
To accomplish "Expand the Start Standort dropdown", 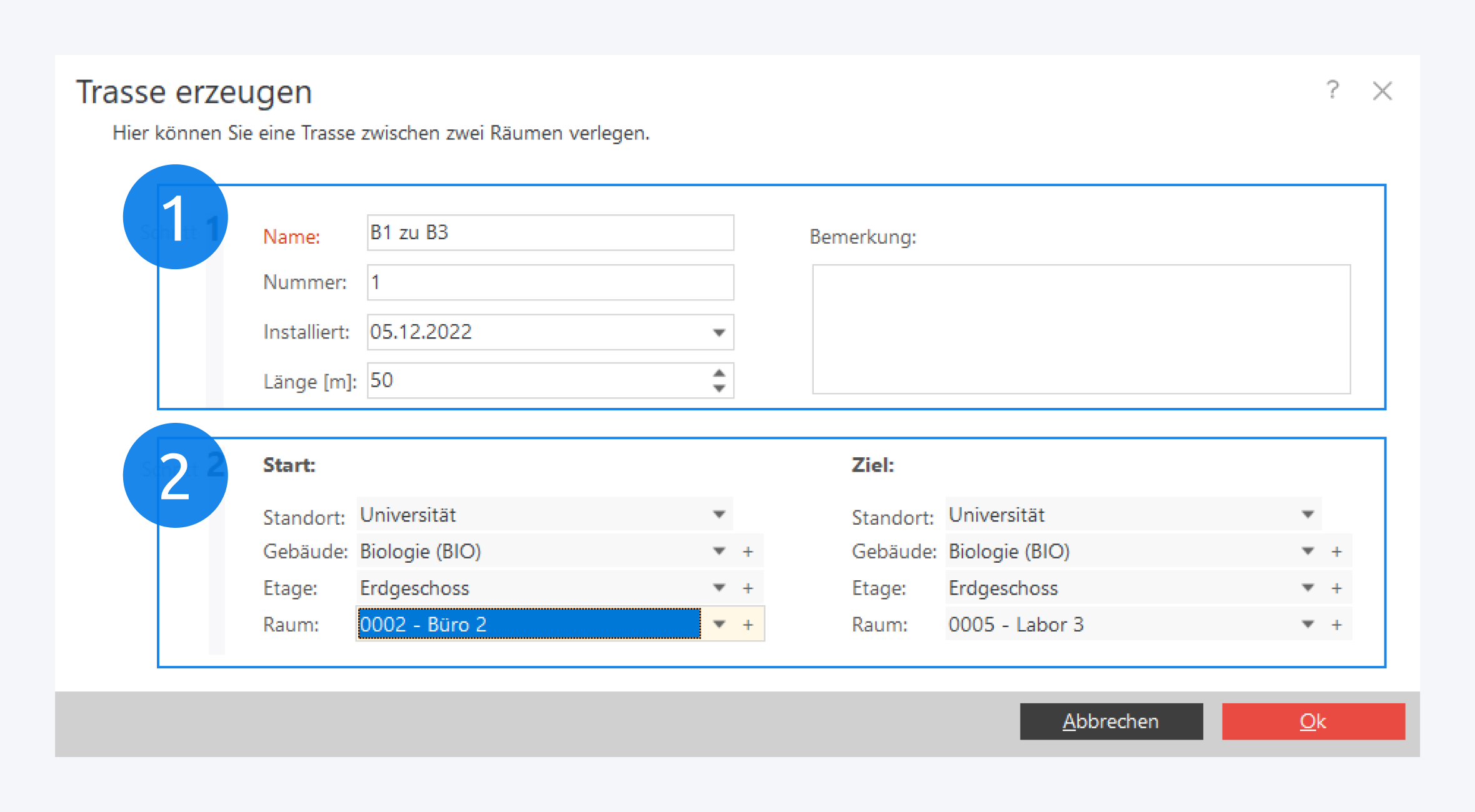I will tap(719, 515).
